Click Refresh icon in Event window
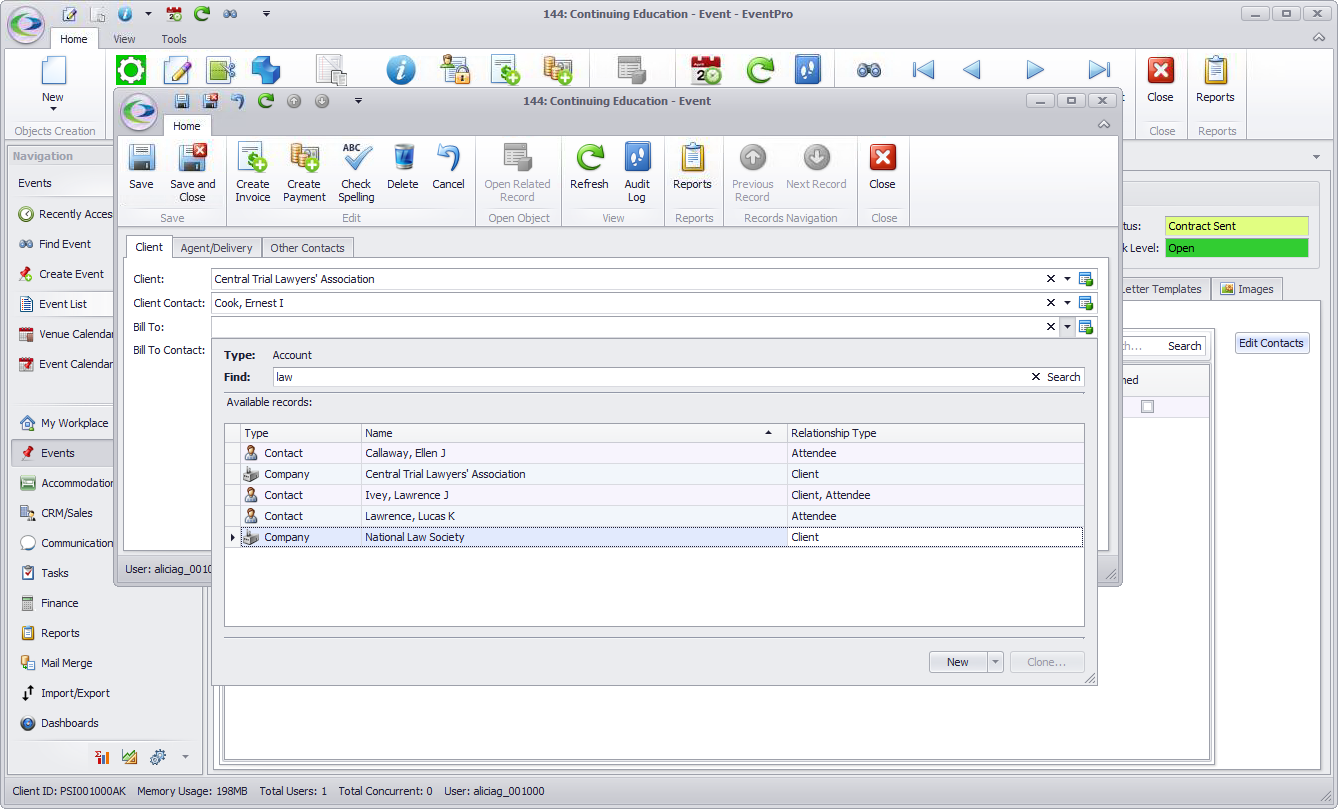The width and height of the screenshot is (1338, 809). (589, 158)
